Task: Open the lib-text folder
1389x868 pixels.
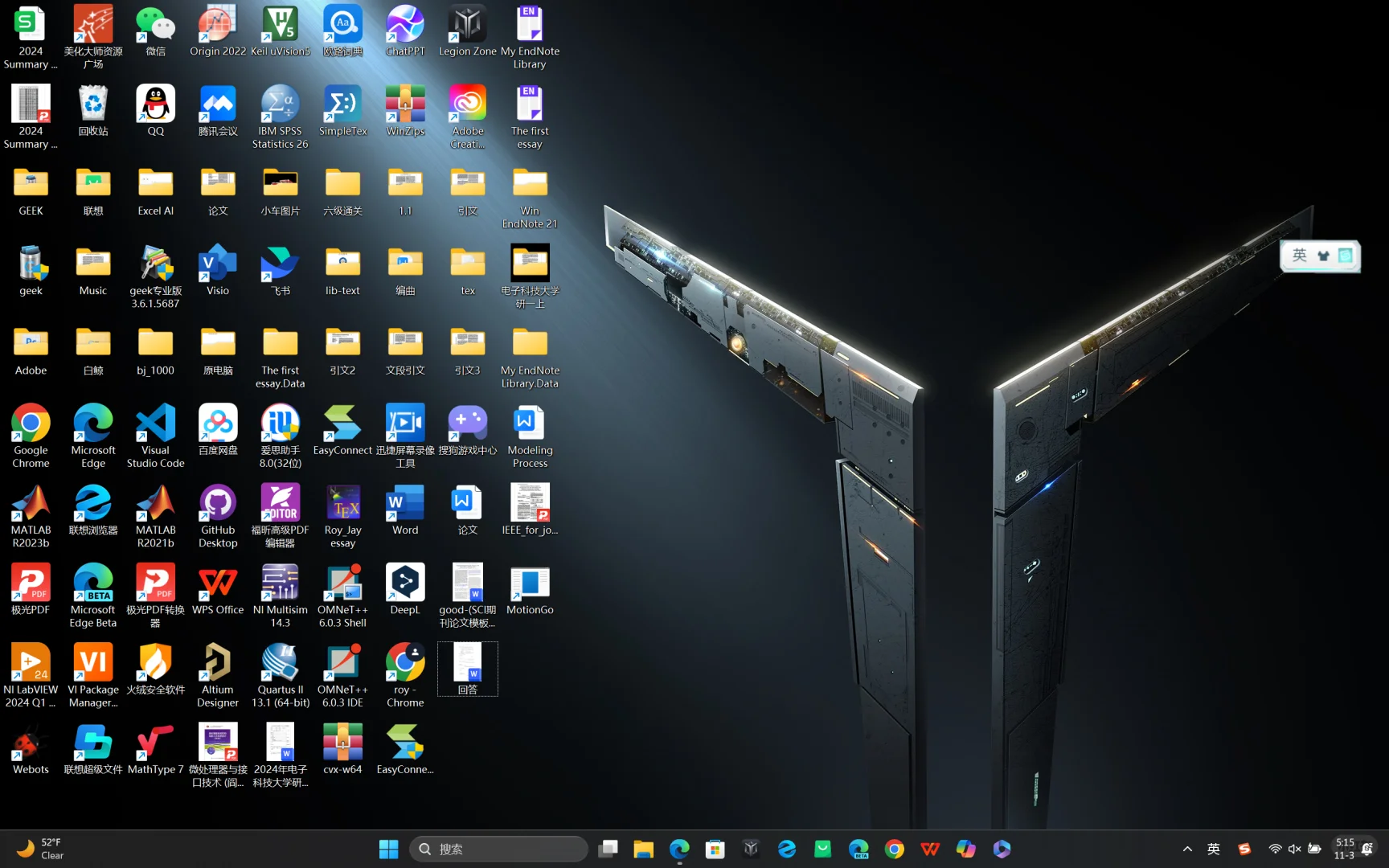Action: [342, 271]
